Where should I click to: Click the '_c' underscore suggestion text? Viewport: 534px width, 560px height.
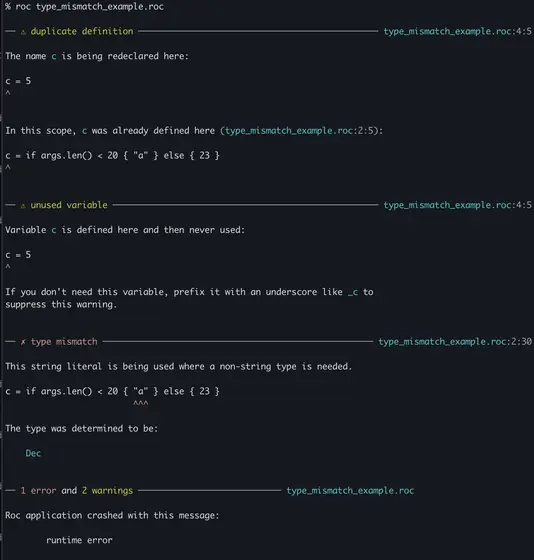(353, 292)
